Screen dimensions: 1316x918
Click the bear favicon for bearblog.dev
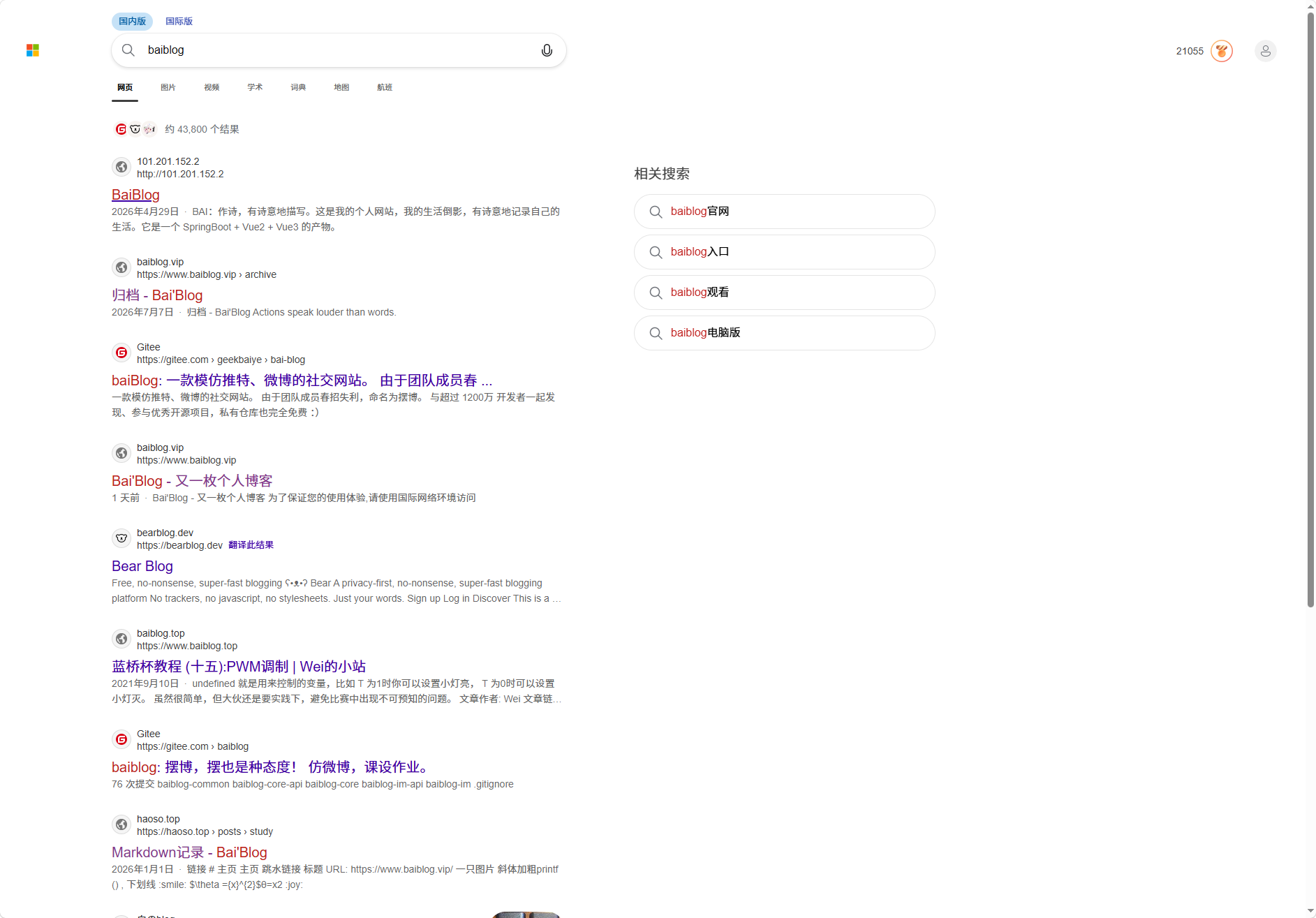pos(121,538)
